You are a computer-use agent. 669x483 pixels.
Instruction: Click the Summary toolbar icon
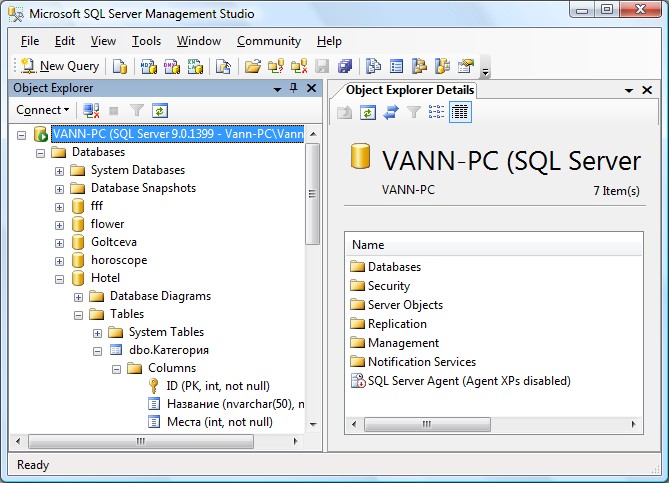pyautogui.click(x=396, y=66)
